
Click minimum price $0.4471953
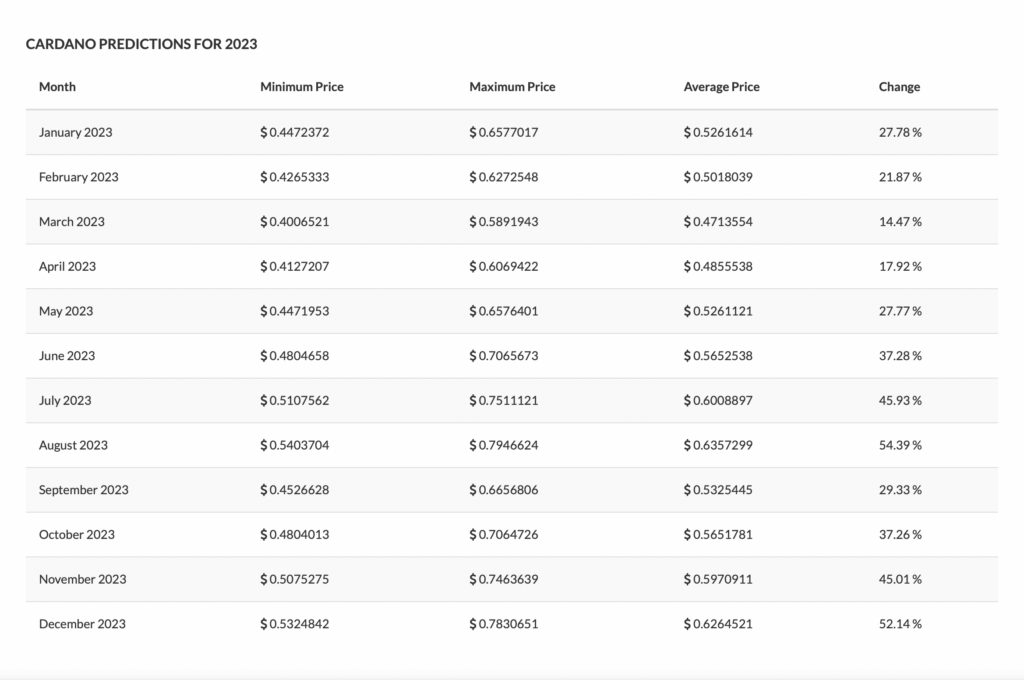(295, 311)
